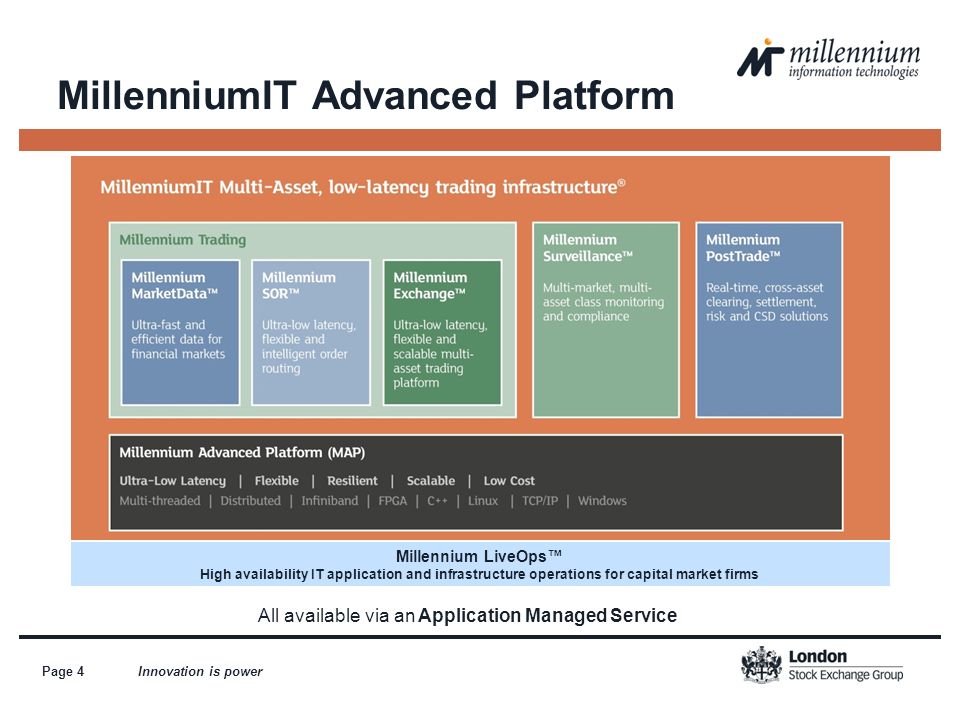
Task: Click the 'Application Managed Service' bold text
Action: click(x=547, y=615)
